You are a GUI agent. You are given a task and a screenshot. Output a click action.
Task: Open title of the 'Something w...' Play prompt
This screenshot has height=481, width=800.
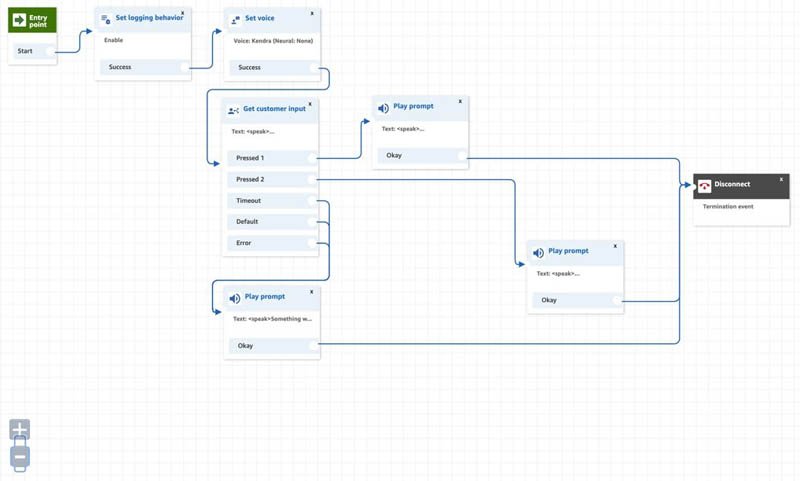click(x=265, y=296)
